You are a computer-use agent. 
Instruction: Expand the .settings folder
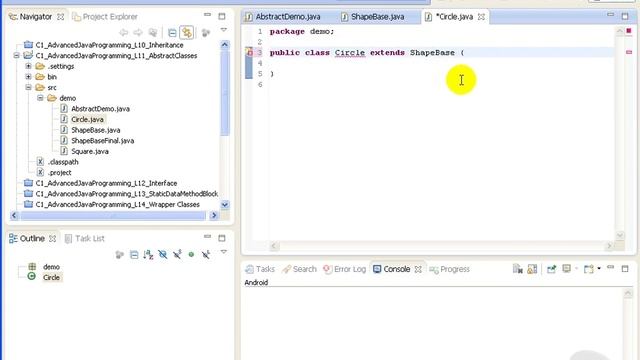[x=28, y=66]
